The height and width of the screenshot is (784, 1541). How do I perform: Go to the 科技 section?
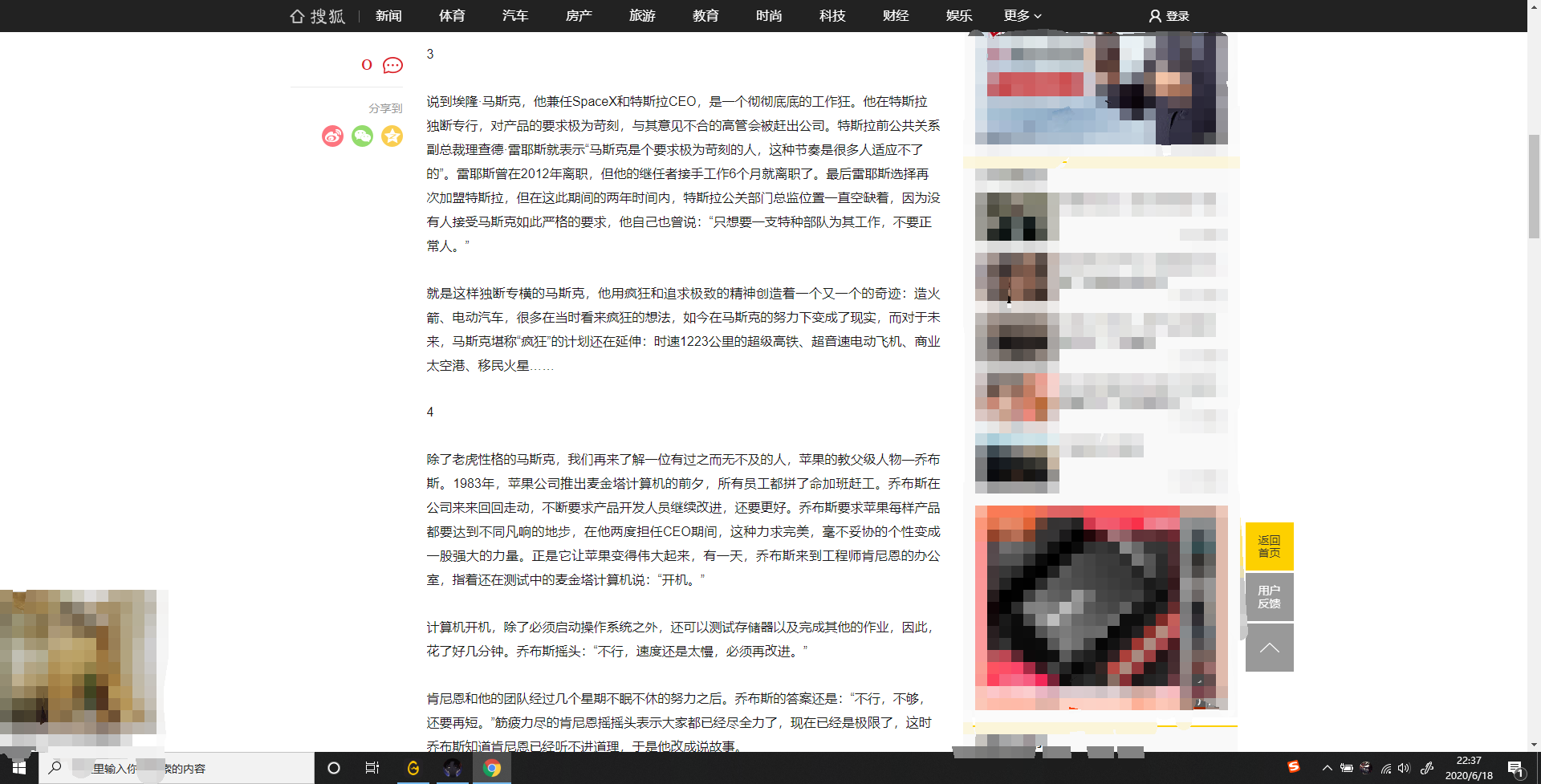(x=832, y=16)
